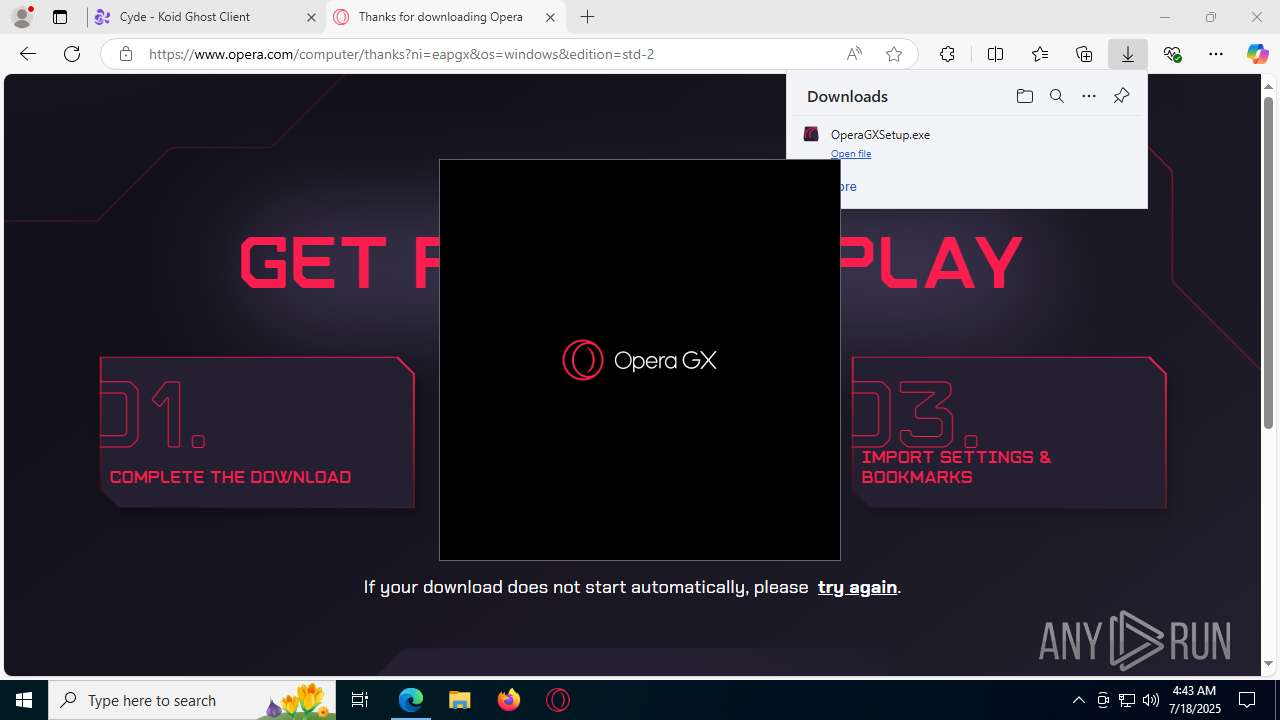Image resolution: width=1280 pixels, height=720 pixels.
Task: Click the try again download link
Action: (x=857, y=587)
